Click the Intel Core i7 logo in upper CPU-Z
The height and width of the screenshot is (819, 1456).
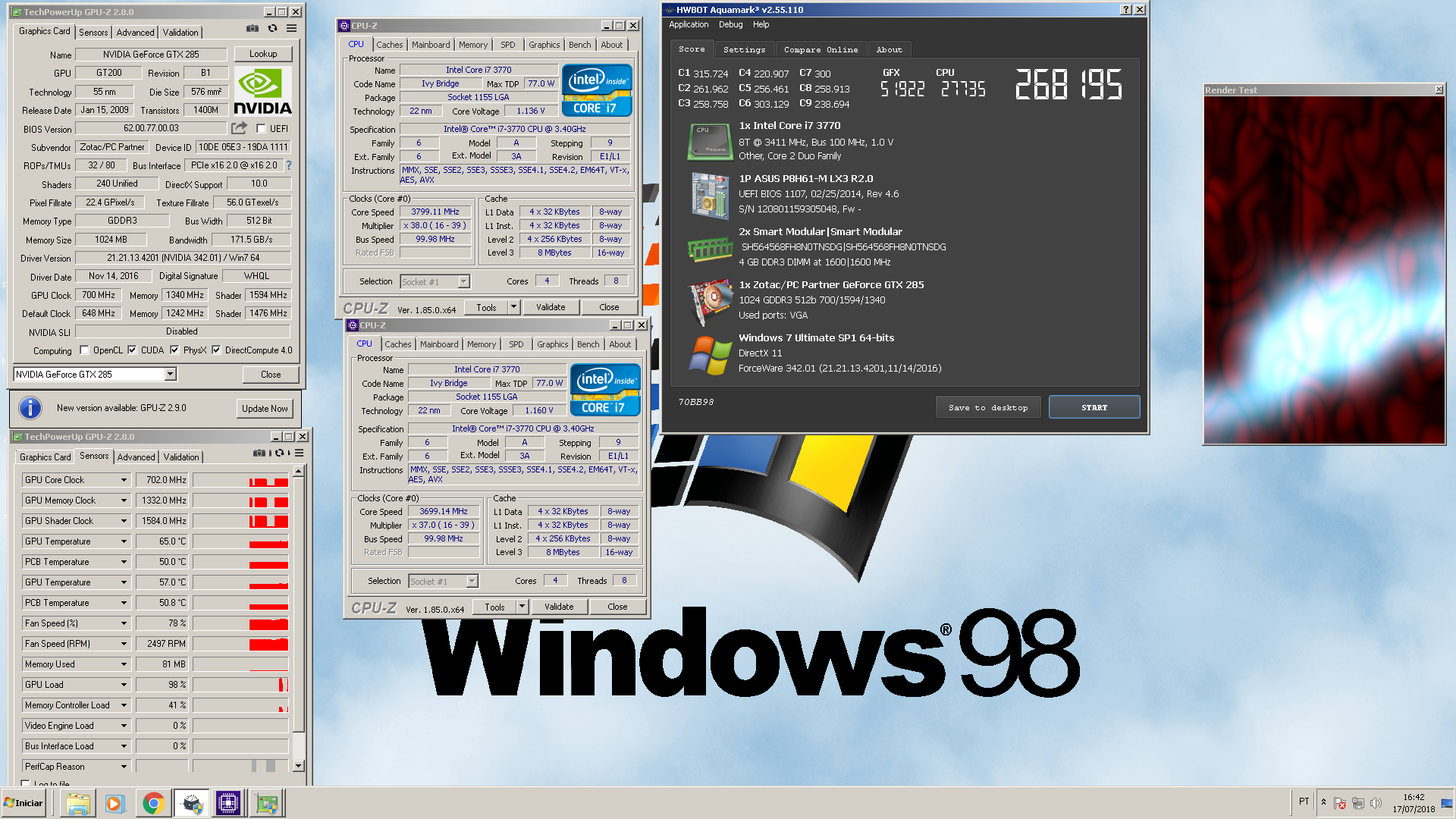click(597, 91)
